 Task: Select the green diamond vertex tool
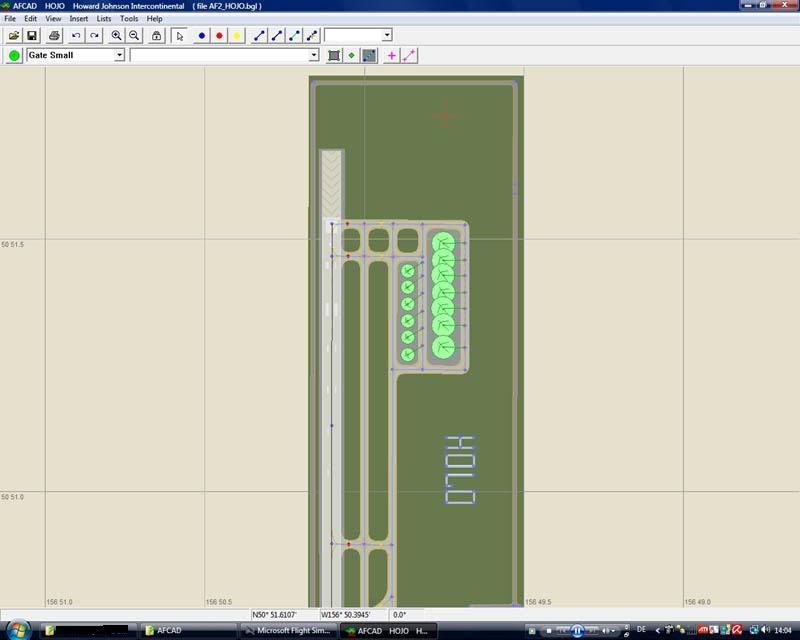pos(352,55)
